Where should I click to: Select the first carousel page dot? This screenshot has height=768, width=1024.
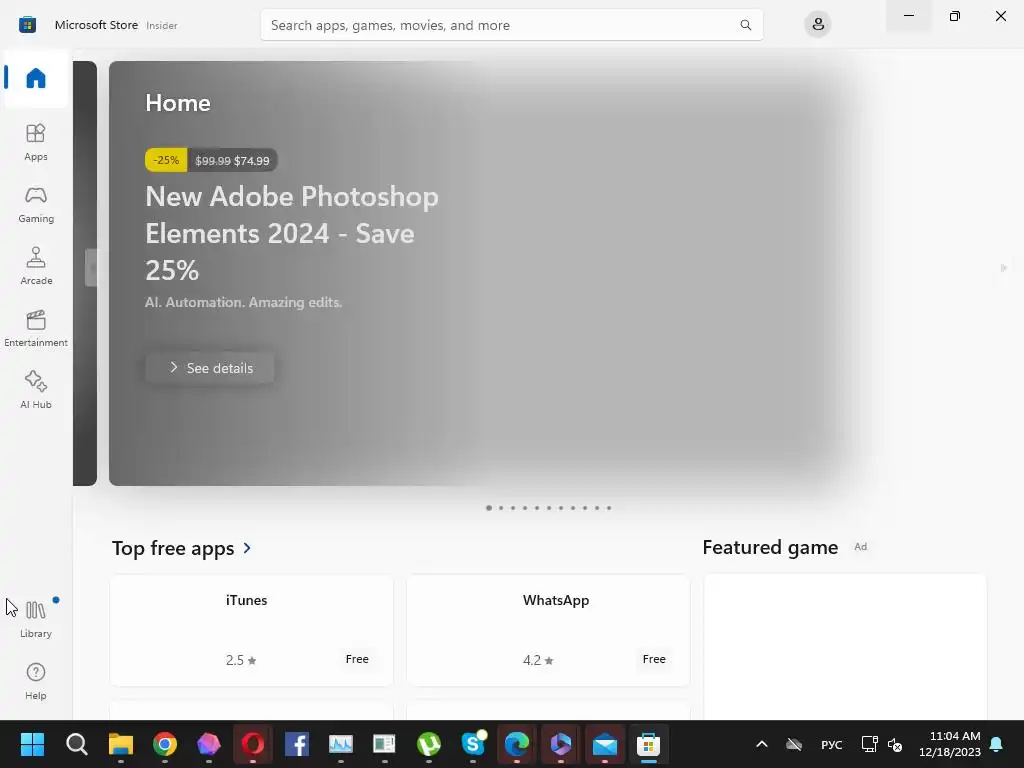488,508
